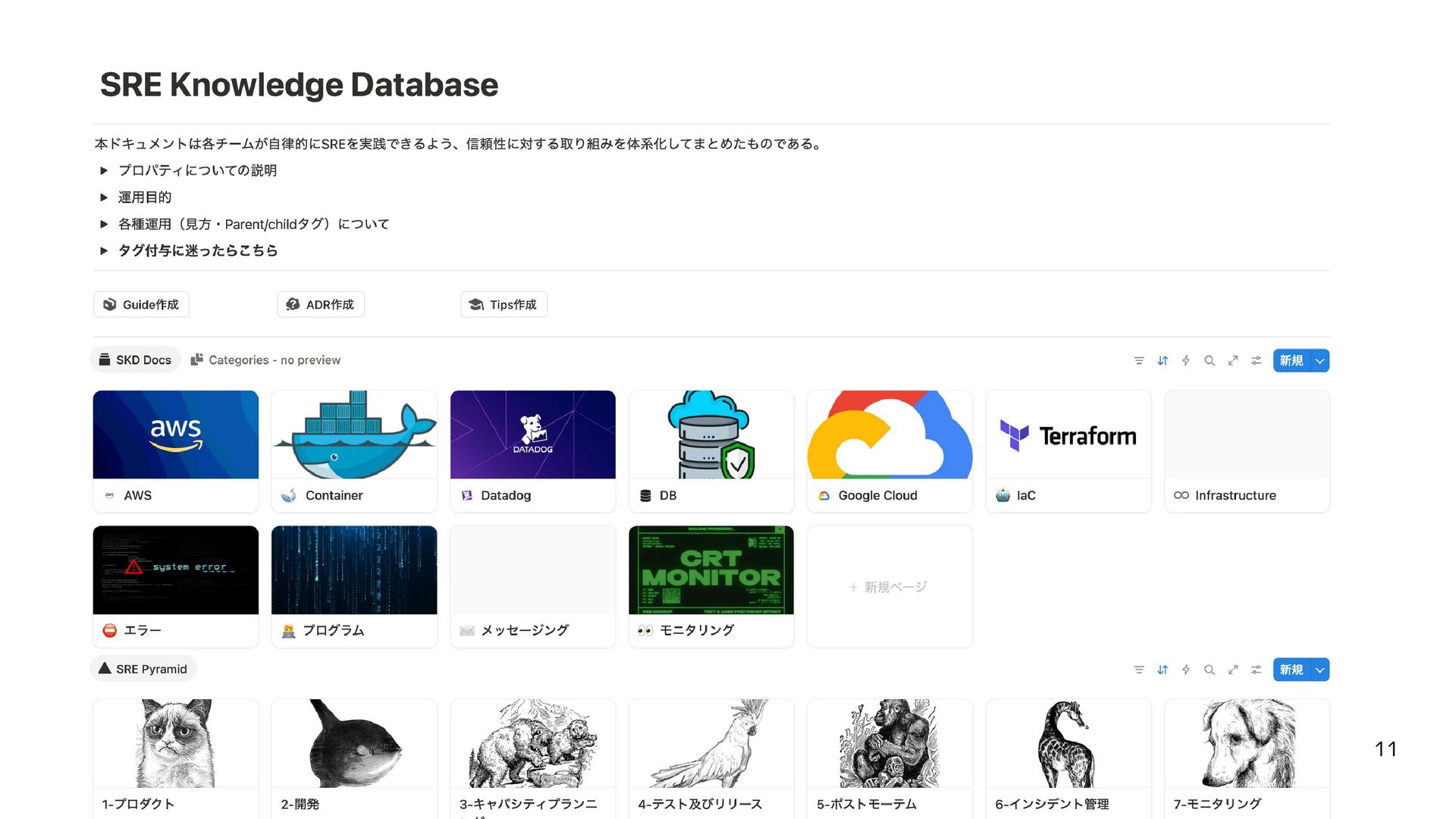This screenshot has height=819, width=1456.
Task: Click the Container whale page icon
Action: click(x=288, y=495)
